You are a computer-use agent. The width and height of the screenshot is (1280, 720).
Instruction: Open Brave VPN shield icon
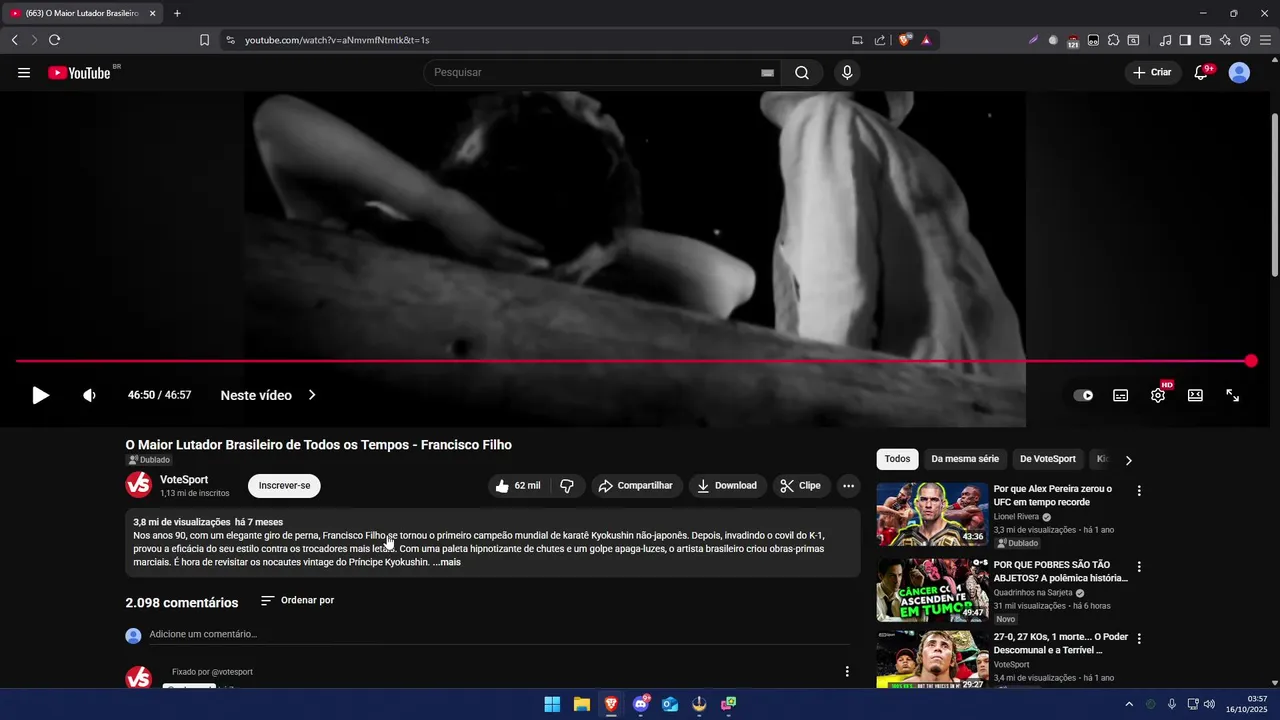1245,40
